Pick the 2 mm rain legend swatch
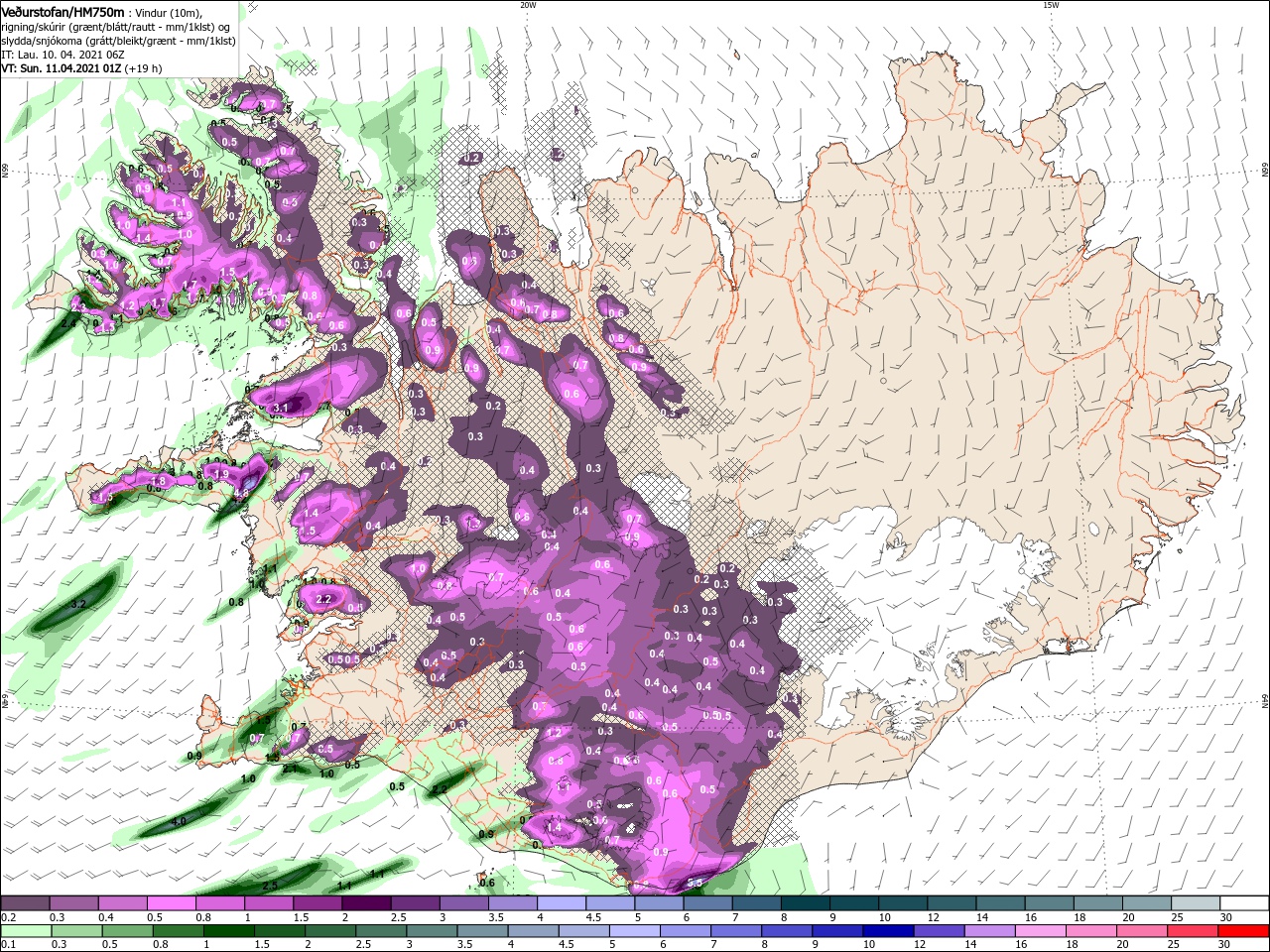This screenshot has height=952, width=1270. click(330, 931)
